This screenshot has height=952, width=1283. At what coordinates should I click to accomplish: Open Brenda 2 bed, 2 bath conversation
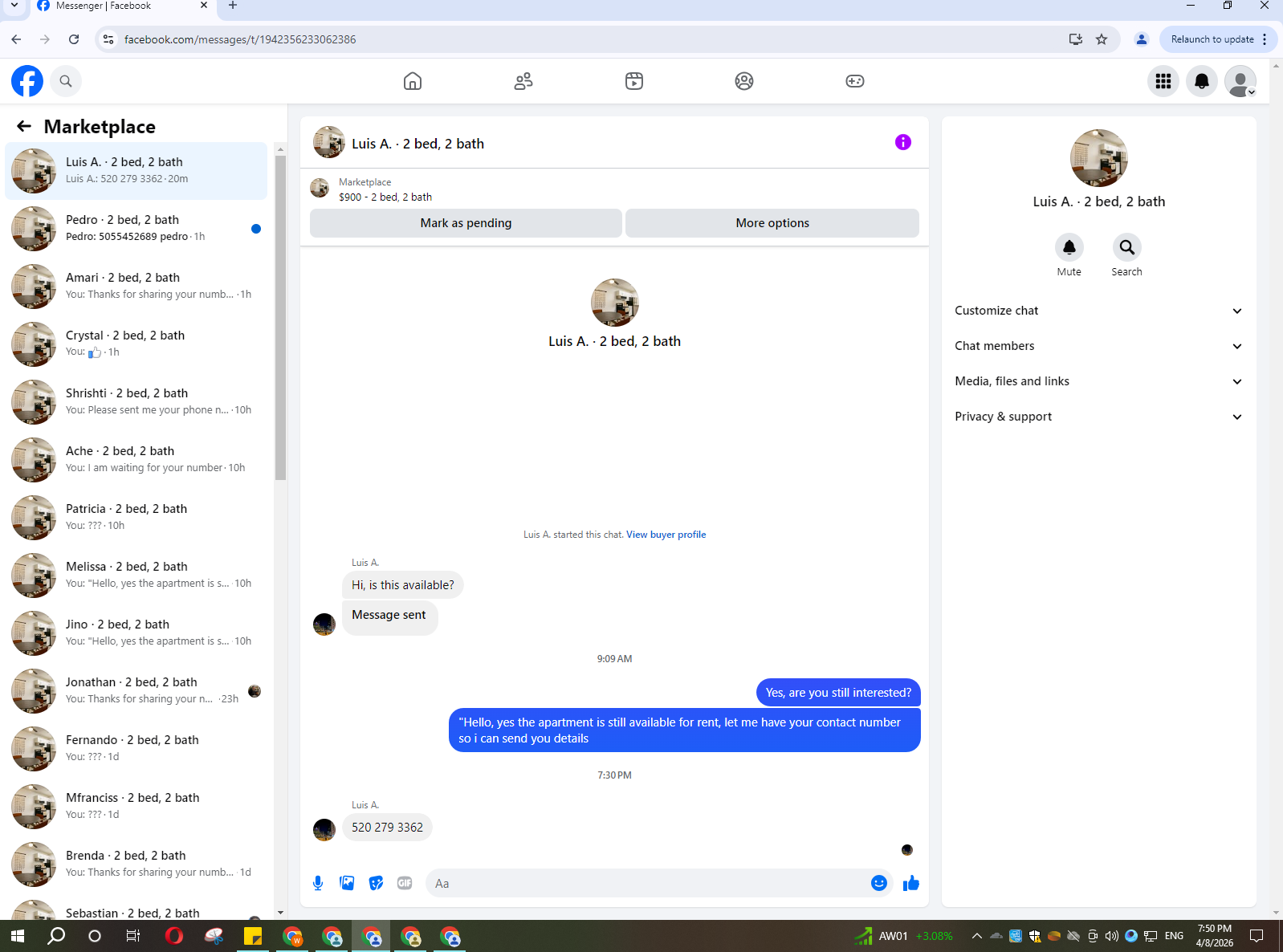pyautogui.click(x=136, y=864)
